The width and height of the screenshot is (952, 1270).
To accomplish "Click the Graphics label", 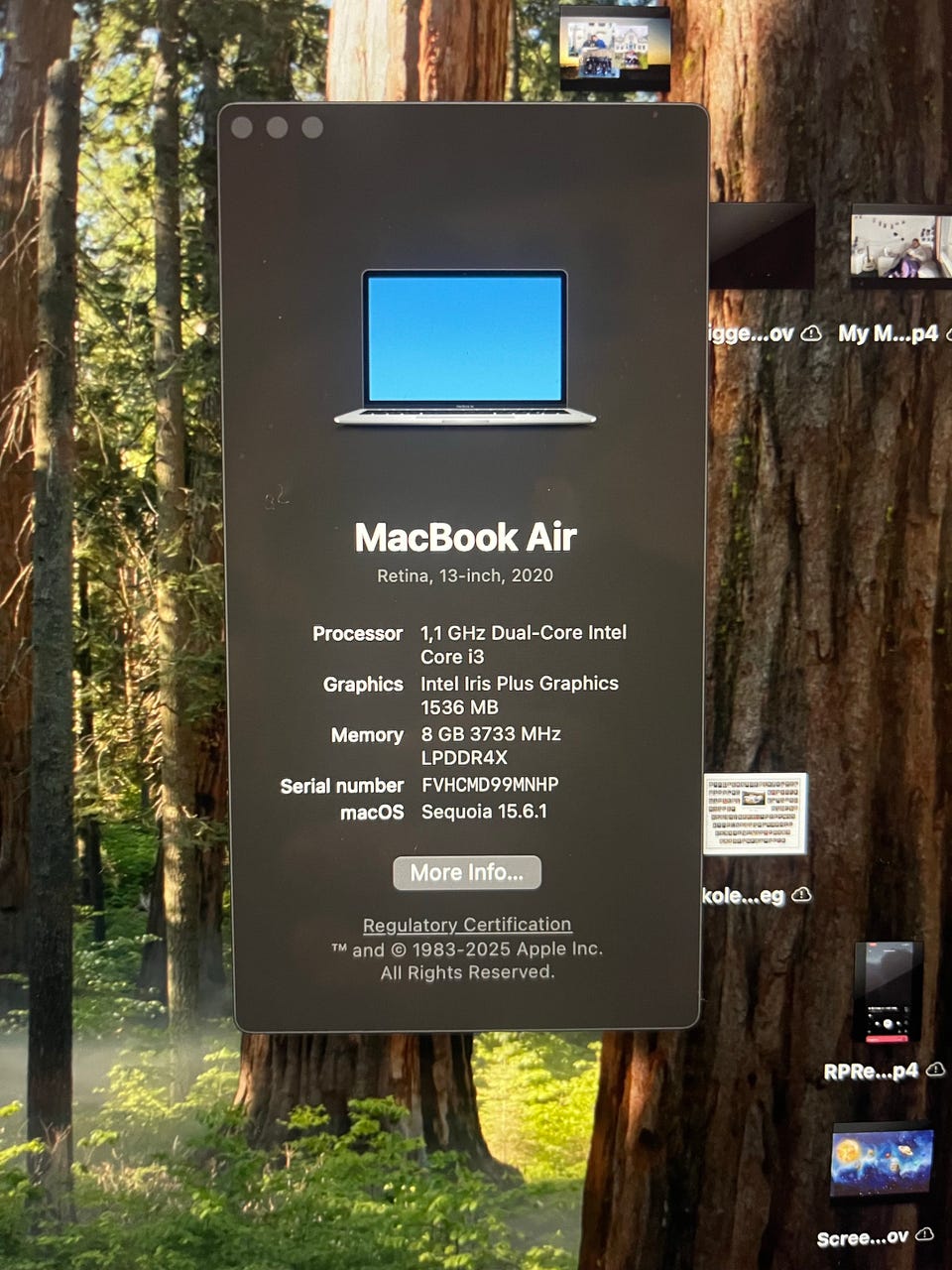I will tap(363, 685).
